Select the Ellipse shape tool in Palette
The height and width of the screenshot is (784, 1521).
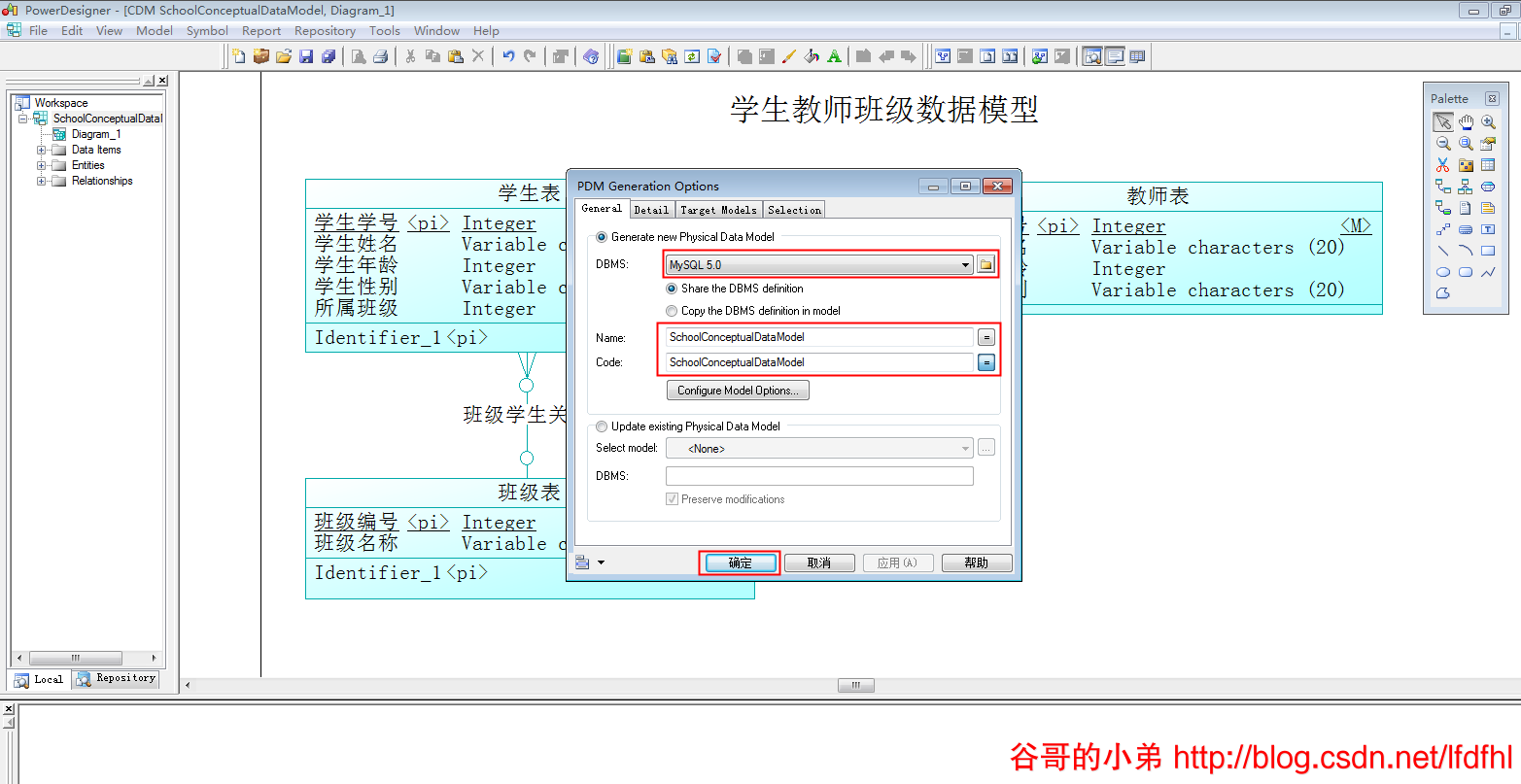pos(1443,272)
